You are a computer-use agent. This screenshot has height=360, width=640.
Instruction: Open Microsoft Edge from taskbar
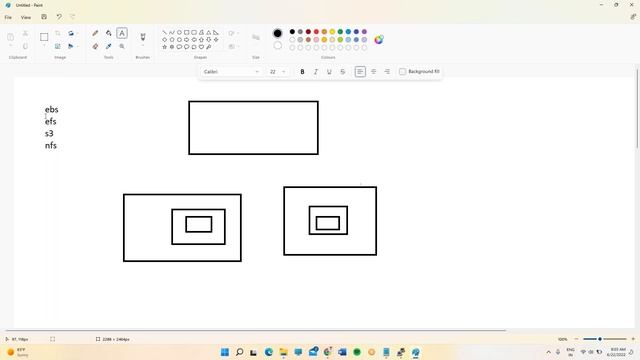269,352
